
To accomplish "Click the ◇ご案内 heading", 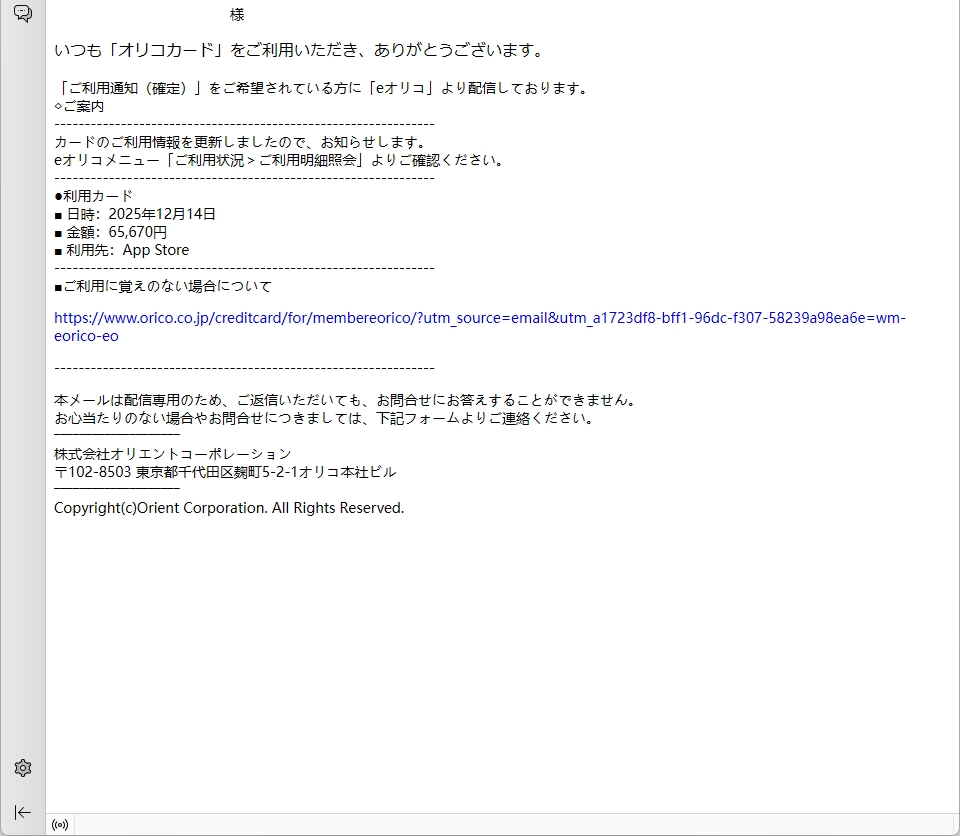I will click(79, 106).
